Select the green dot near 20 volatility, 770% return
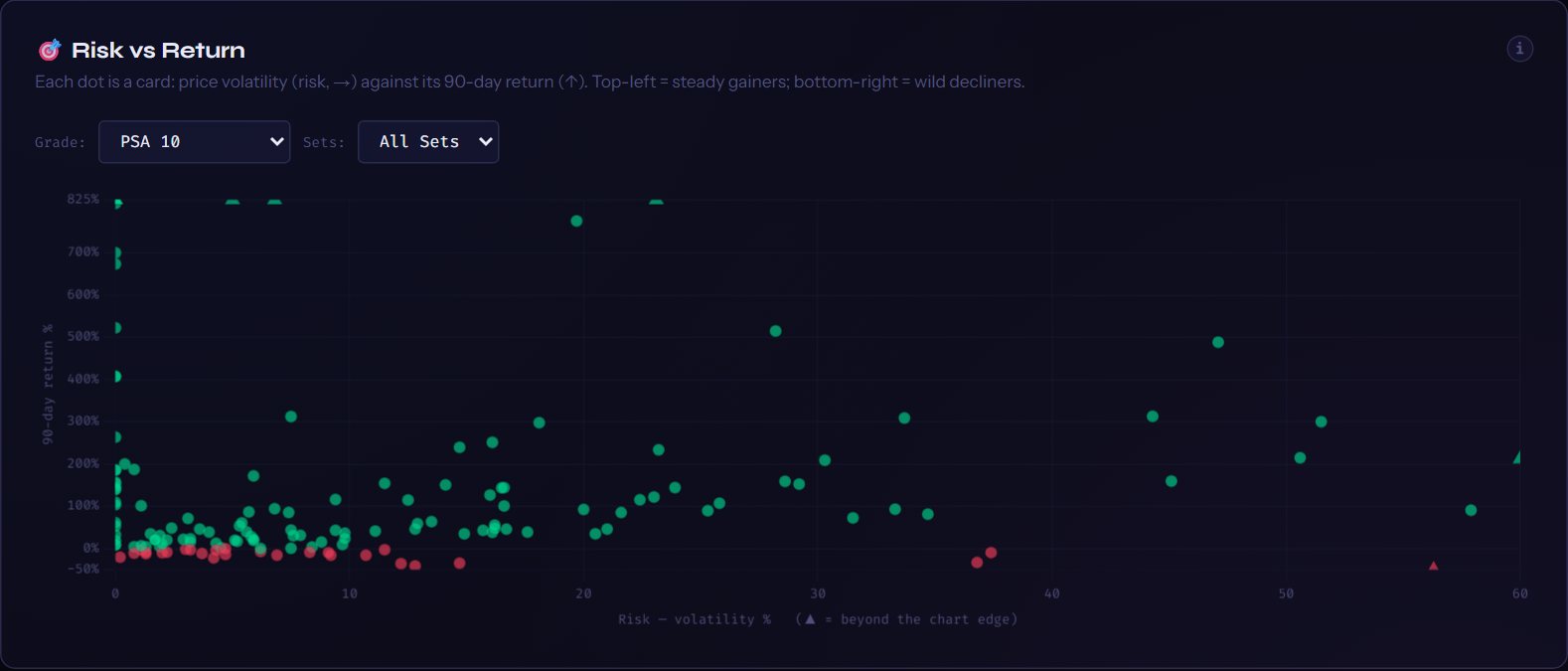Screen dimensions: 1568x671 [x=576, y=221]
